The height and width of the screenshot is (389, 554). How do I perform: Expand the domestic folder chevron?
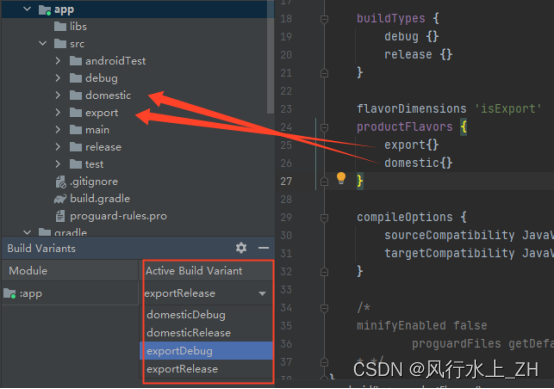pos(58,95)
